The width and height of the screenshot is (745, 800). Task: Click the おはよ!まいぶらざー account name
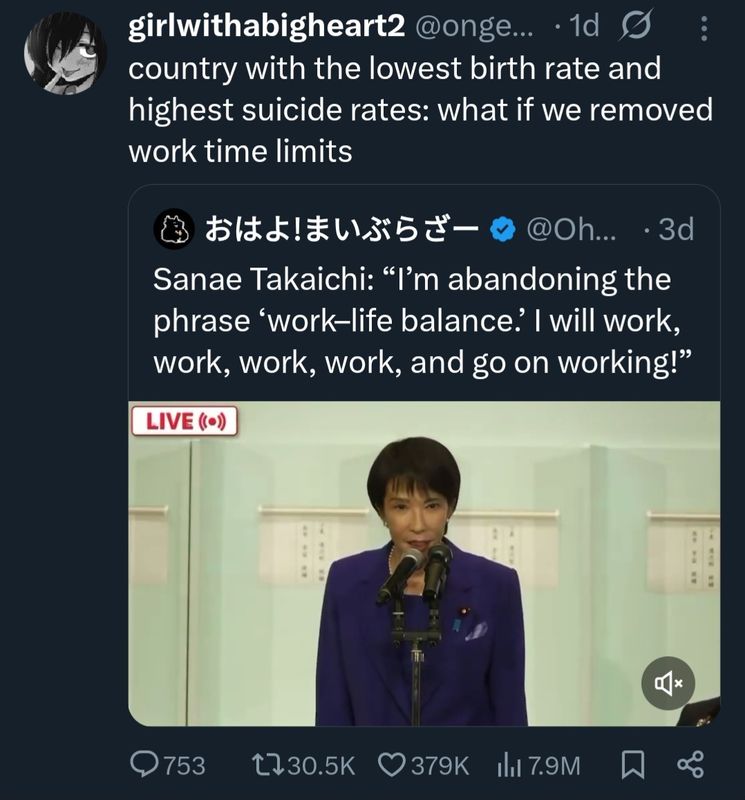342,231
